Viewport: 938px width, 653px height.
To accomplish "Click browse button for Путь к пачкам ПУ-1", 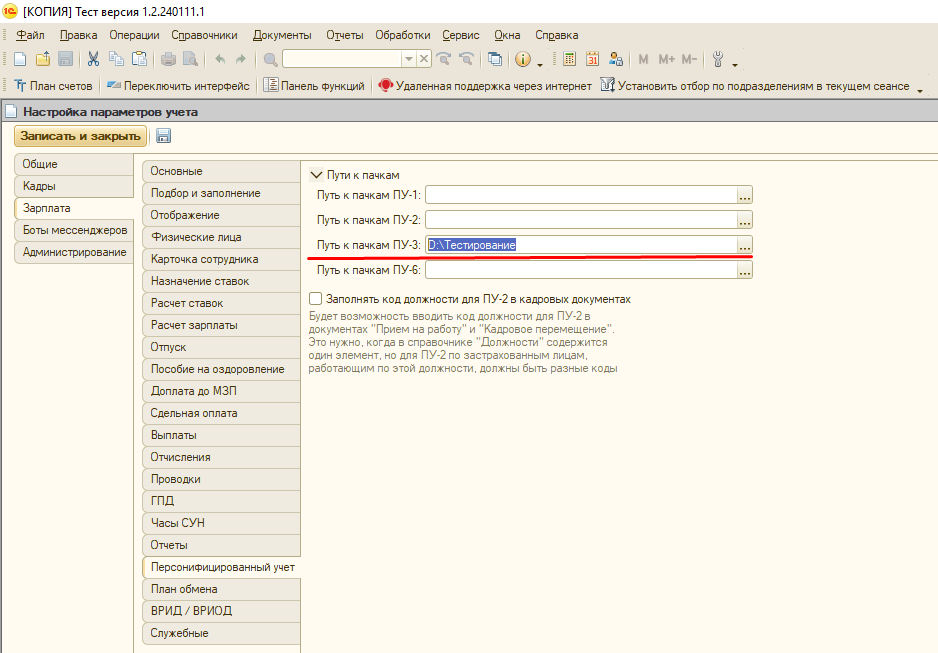I will [744, 195].
